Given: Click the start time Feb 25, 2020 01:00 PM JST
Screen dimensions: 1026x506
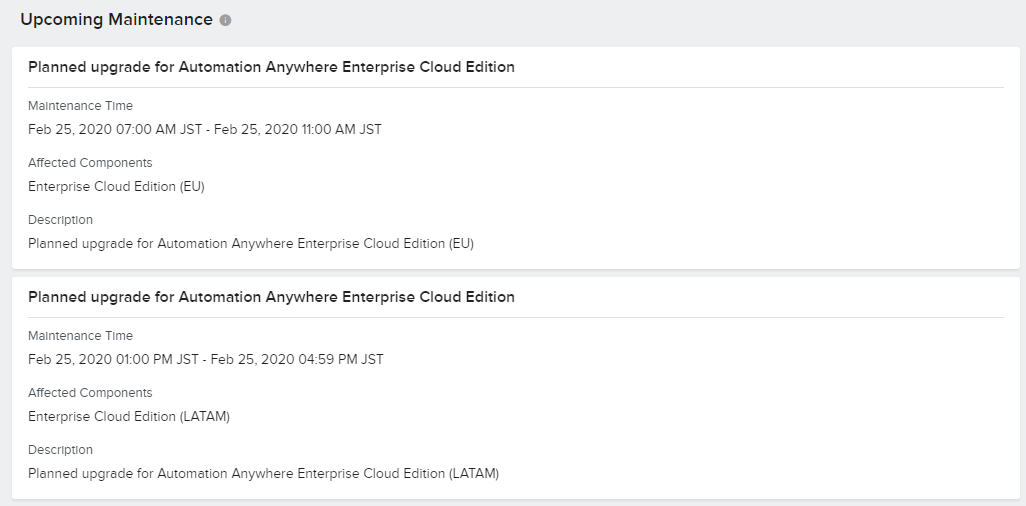Looking at the screenshot, I should 114,359.
